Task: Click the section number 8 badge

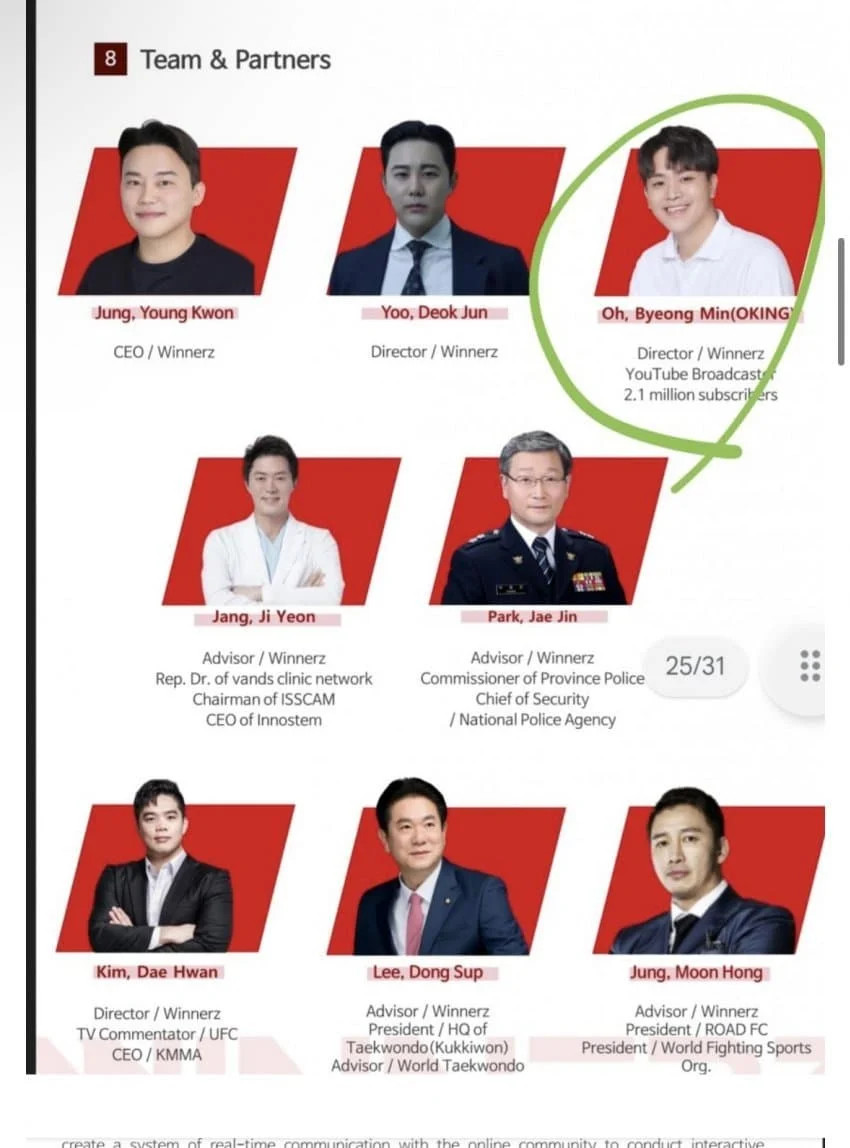Action: click(x=110, y=59)
